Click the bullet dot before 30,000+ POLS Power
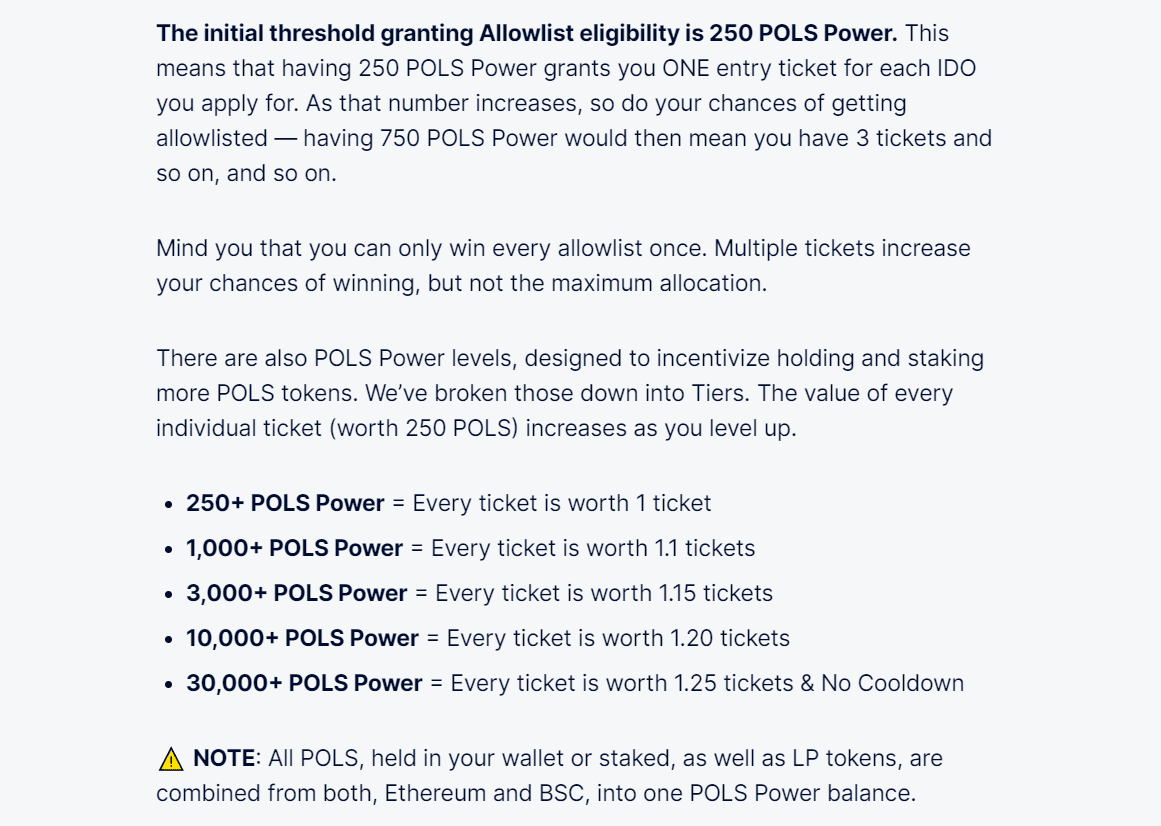 169,685
